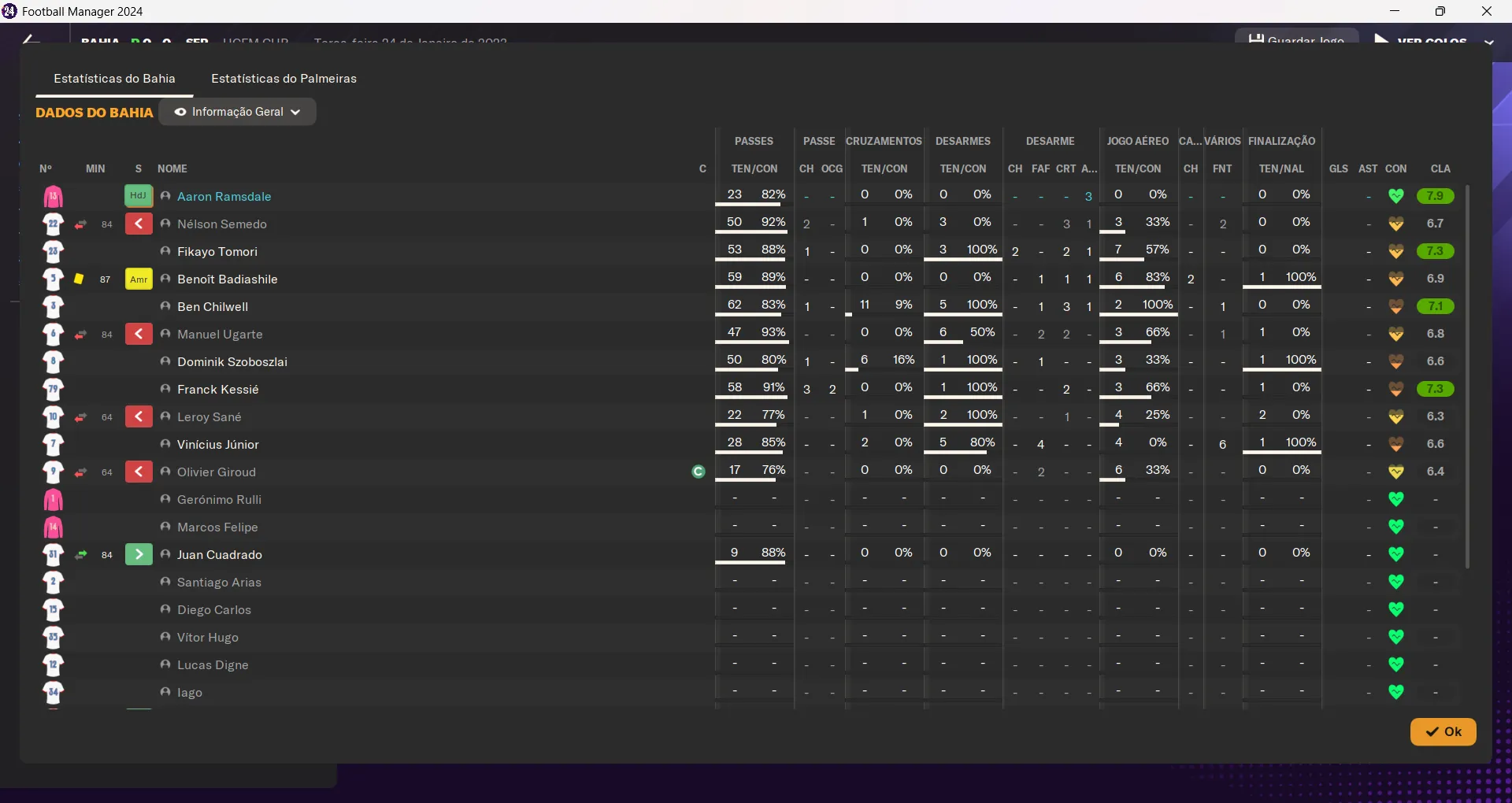Click Nélson Semedo's 92% pass completion cell
Image resolution: width=1512 pixels, height=803 pixels.
click(x=773, y=222)
